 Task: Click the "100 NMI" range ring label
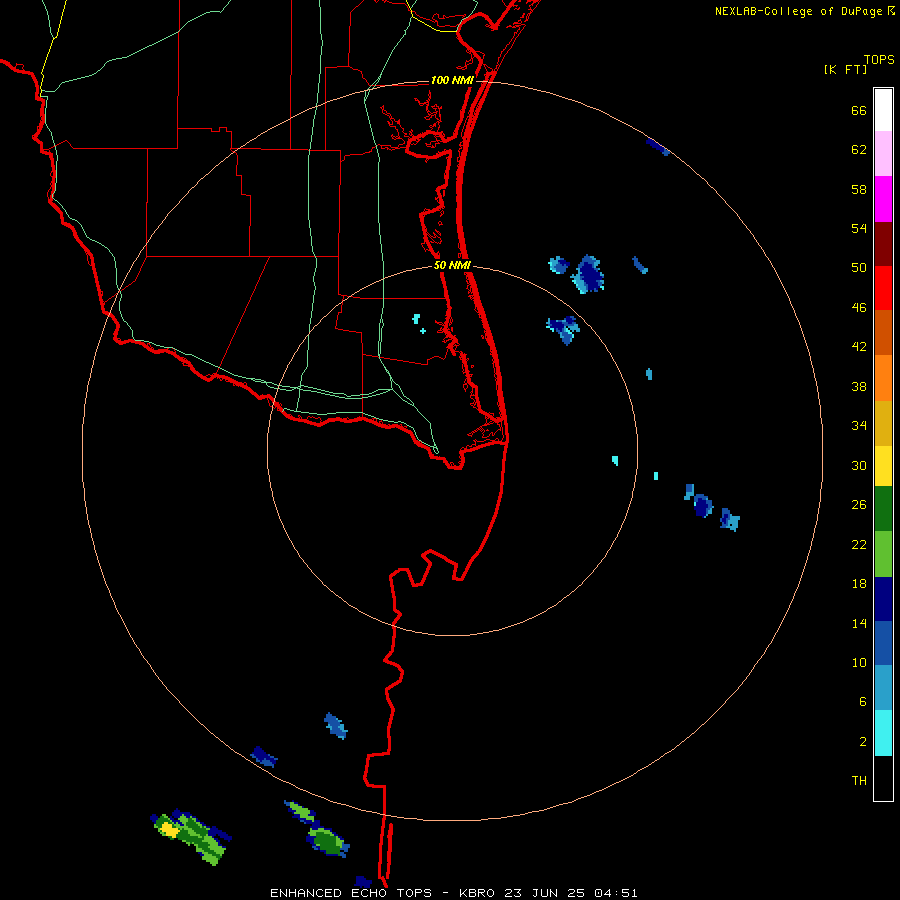pos(452,80)
